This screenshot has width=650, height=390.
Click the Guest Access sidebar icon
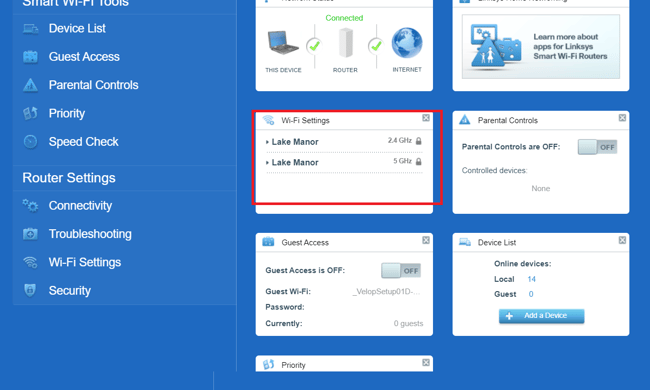click(x=30, y=57)
